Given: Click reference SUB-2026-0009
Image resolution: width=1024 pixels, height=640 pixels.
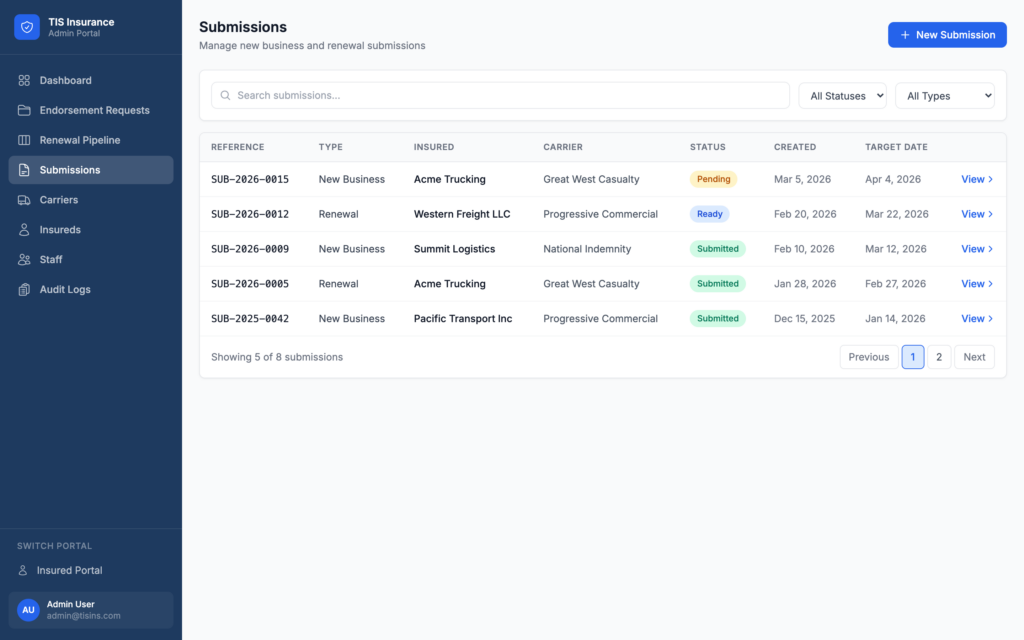Looking at the screenshot, I should 249,249.
